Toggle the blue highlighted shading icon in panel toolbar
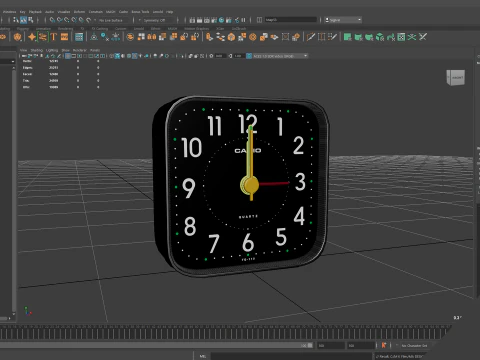Image resolution: width=480 pixels, height=360 pixels. tap(117, 56)
